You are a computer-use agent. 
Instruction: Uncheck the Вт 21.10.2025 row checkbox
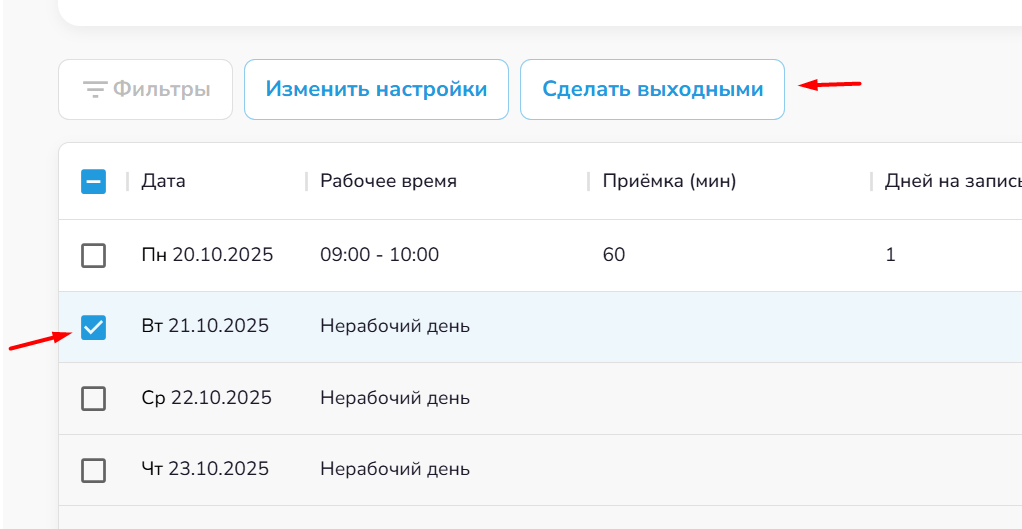[93, 327]
